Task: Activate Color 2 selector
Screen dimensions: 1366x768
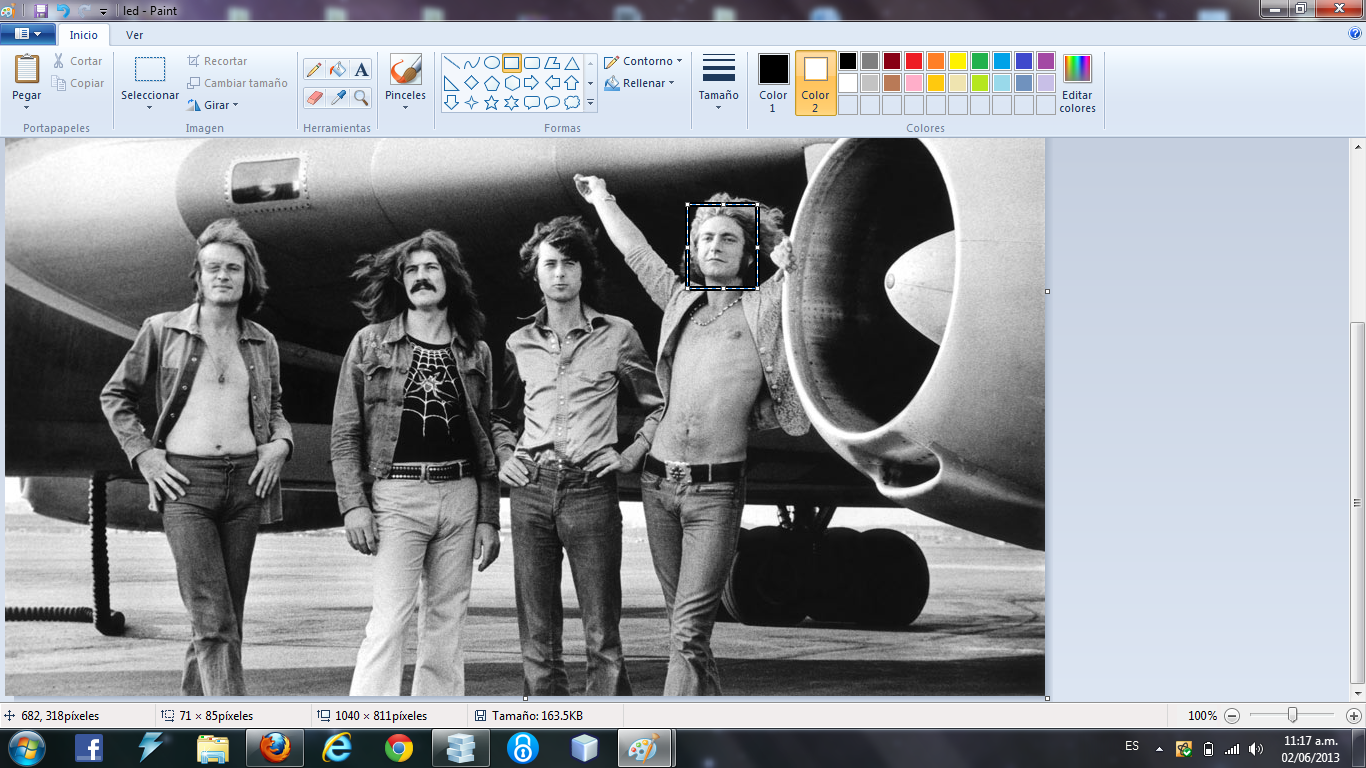Action: [x=815, y=84]
